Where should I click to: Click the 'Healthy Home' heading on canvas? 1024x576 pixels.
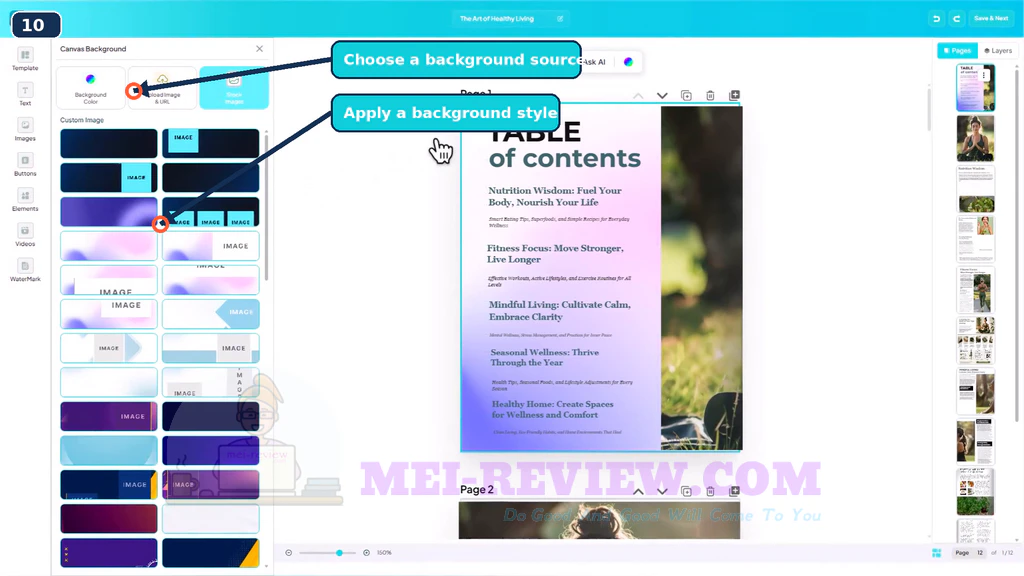[552, 409]
